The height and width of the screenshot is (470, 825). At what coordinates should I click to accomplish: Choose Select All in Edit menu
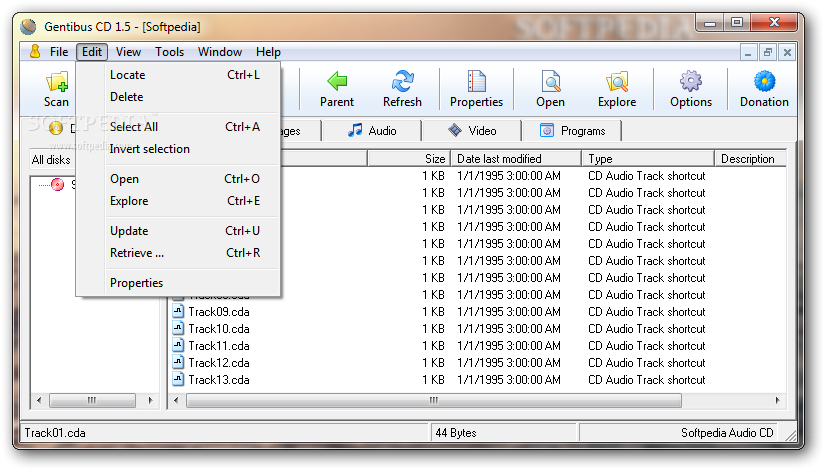point(178,127)
